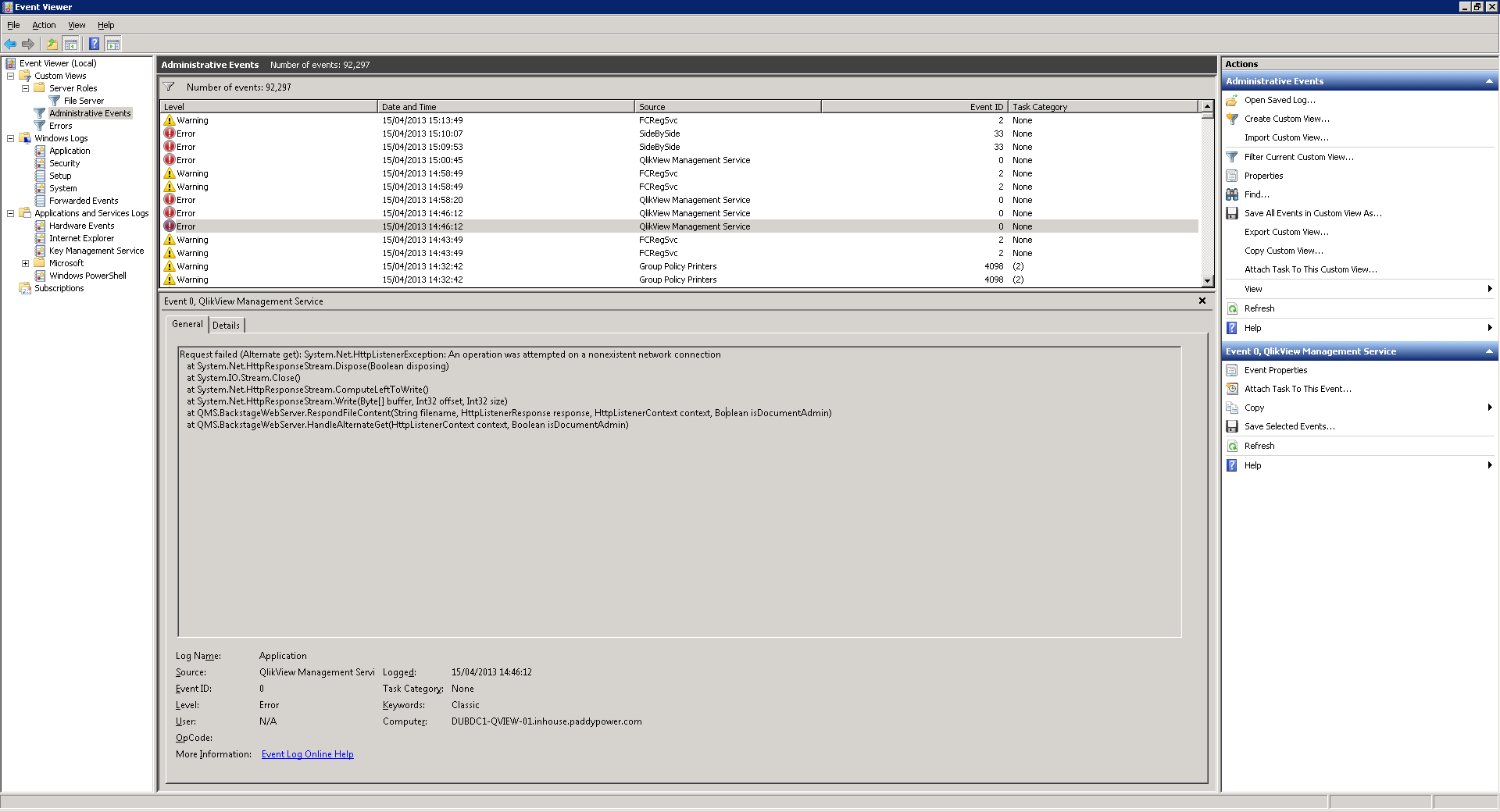Open the View submenu arrow in Actions
The image size is (1500, 812).
click(1490, 289)
